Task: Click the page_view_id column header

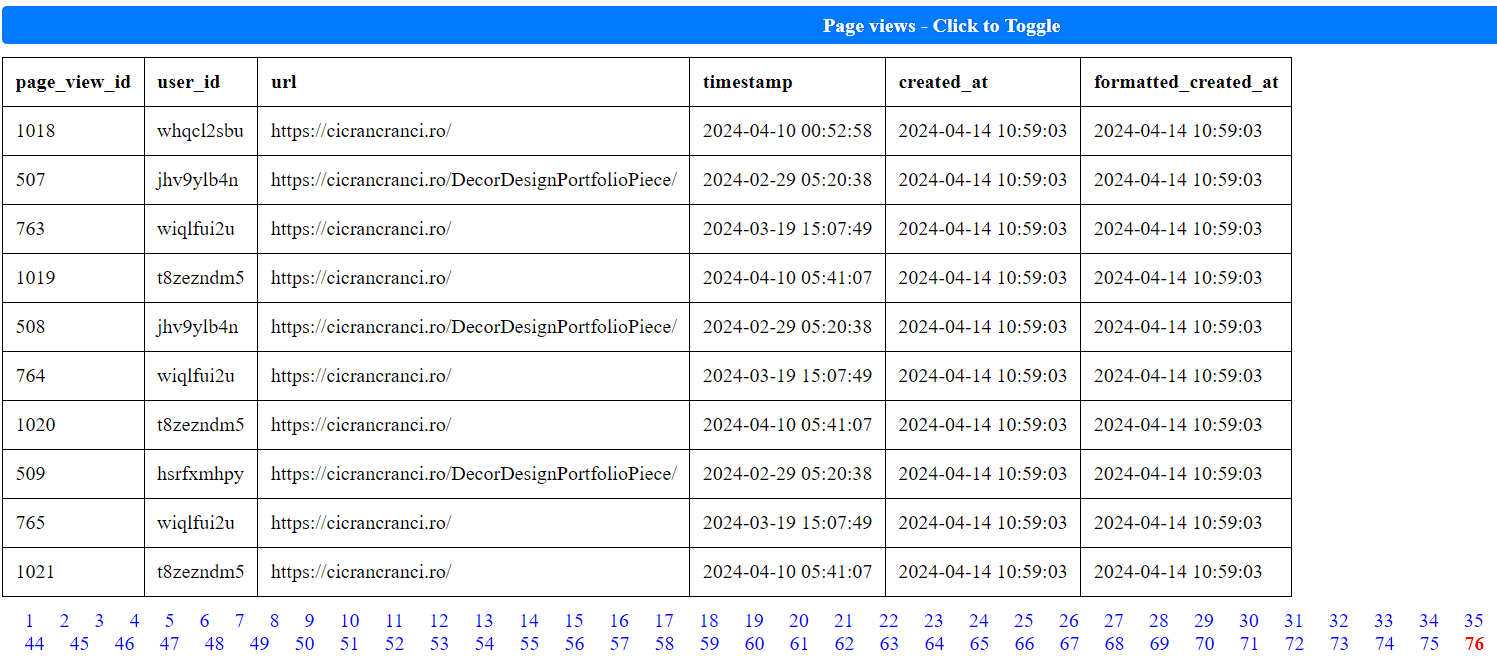Action: pos(73,82)
